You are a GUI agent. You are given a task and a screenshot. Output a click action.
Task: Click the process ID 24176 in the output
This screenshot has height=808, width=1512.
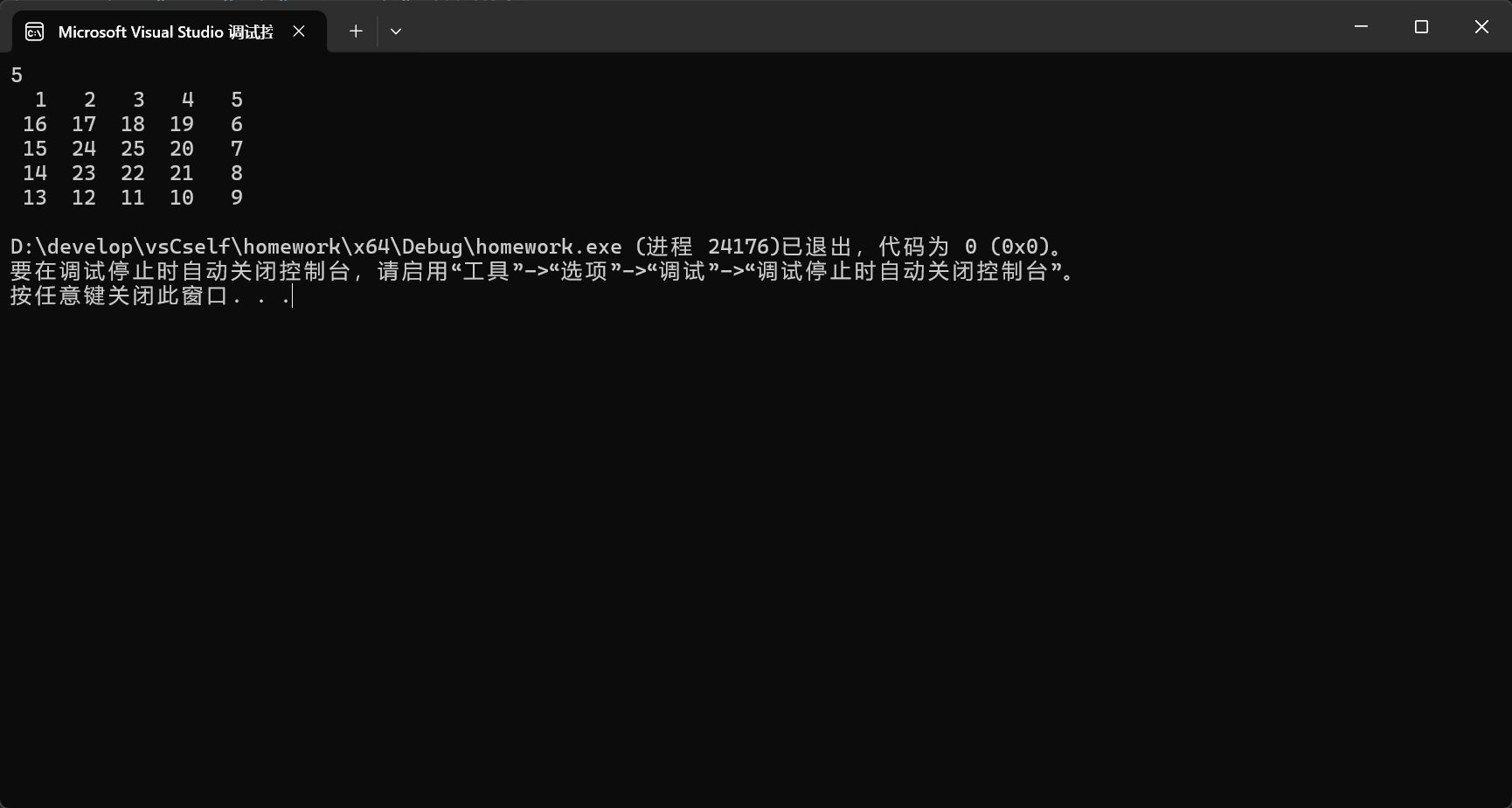pyautogui.click(x=739, y=246)
